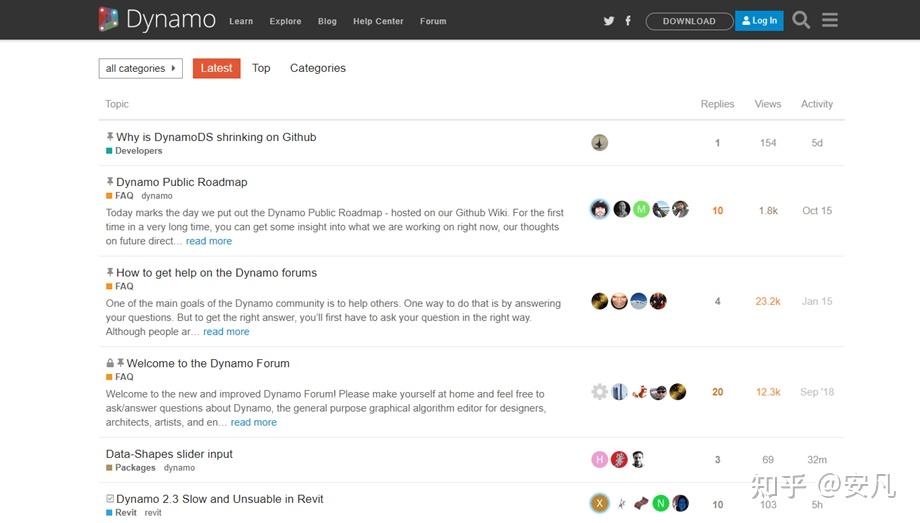Click the DOWNLOAD button
This screenshot has width=920, height=523.
pos(689,21)
